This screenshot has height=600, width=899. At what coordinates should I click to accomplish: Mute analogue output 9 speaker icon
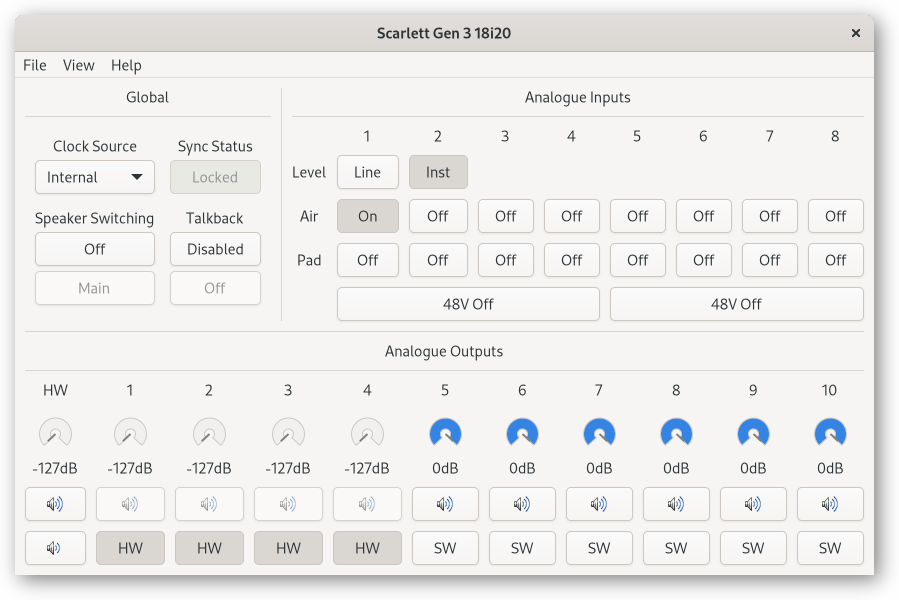pyautogui.click(x=753, y=505)
